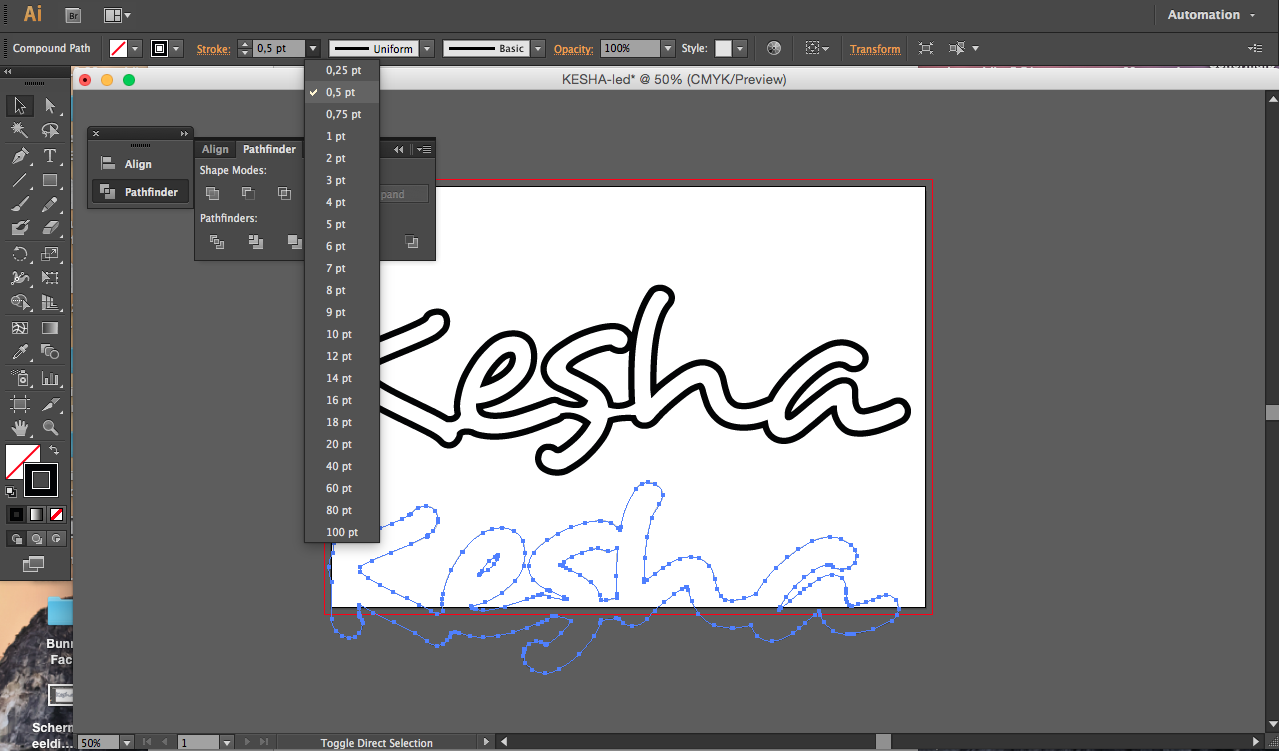Select the Symbol Sprayer tool
This screenshot has height=751, width=1279.
tap(20, 379)
